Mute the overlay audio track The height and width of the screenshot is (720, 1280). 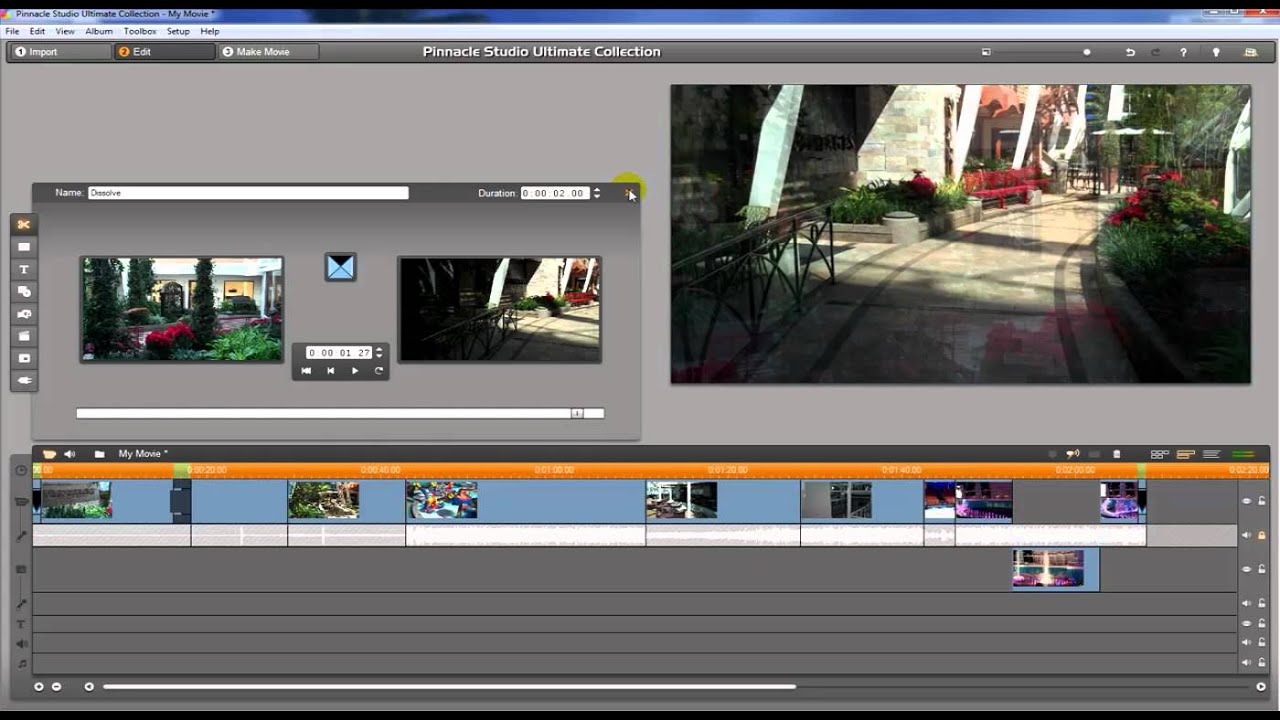coord(1247,603)
